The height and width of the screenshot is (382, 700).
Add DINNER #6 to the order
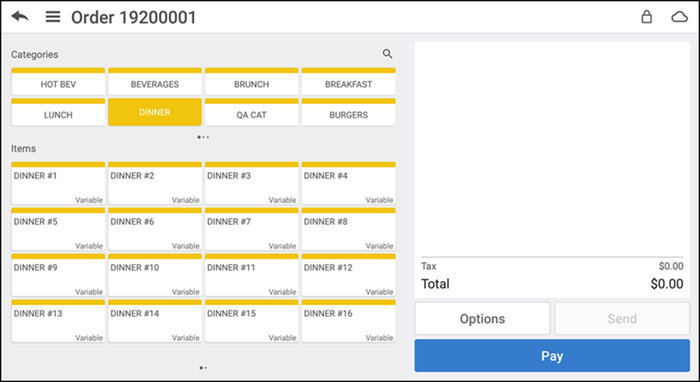155,229
